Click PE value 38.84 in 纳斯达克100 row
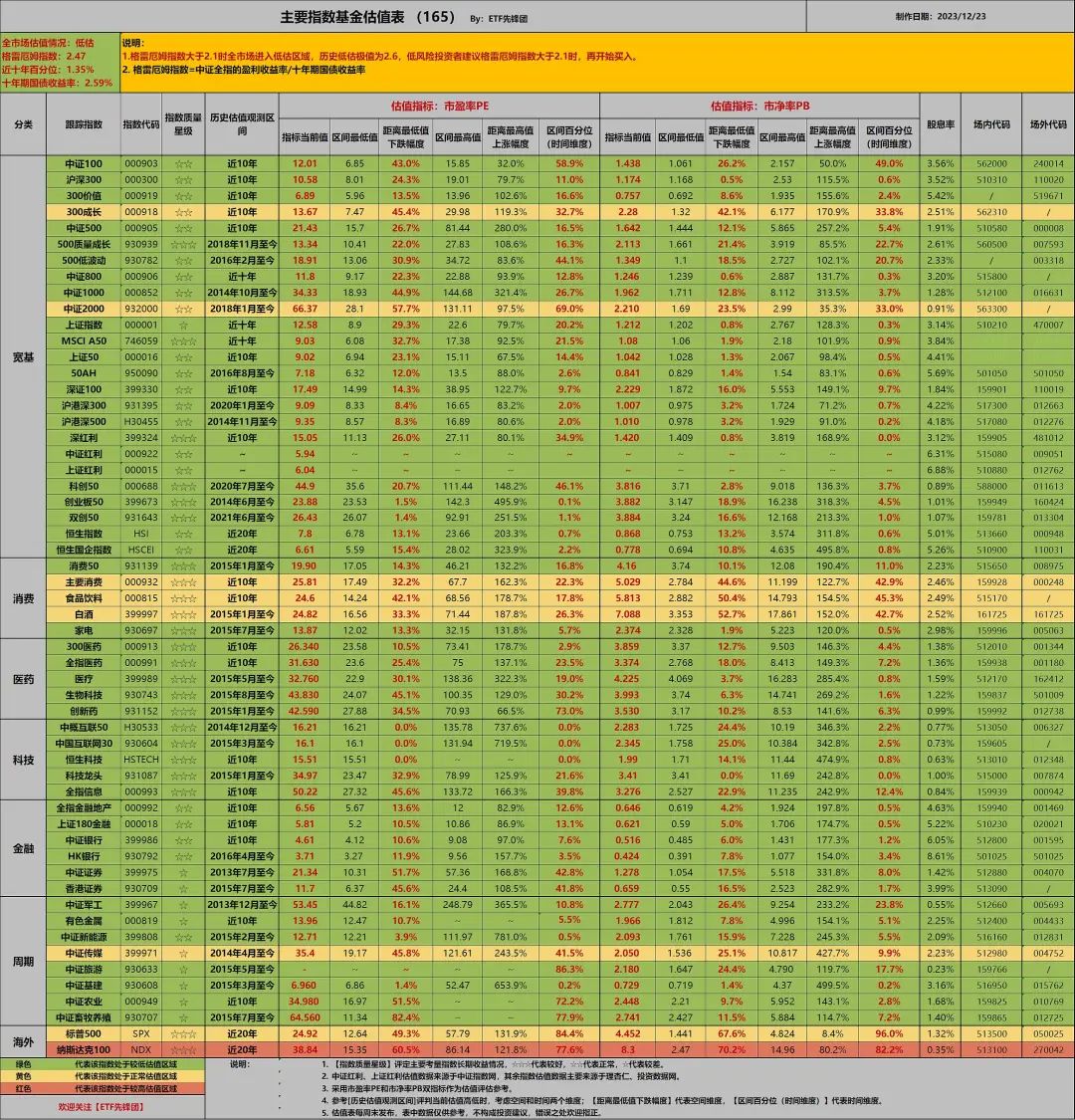The width and height of the screenshot is (1075, 1120). click(x=305, y=1050)
